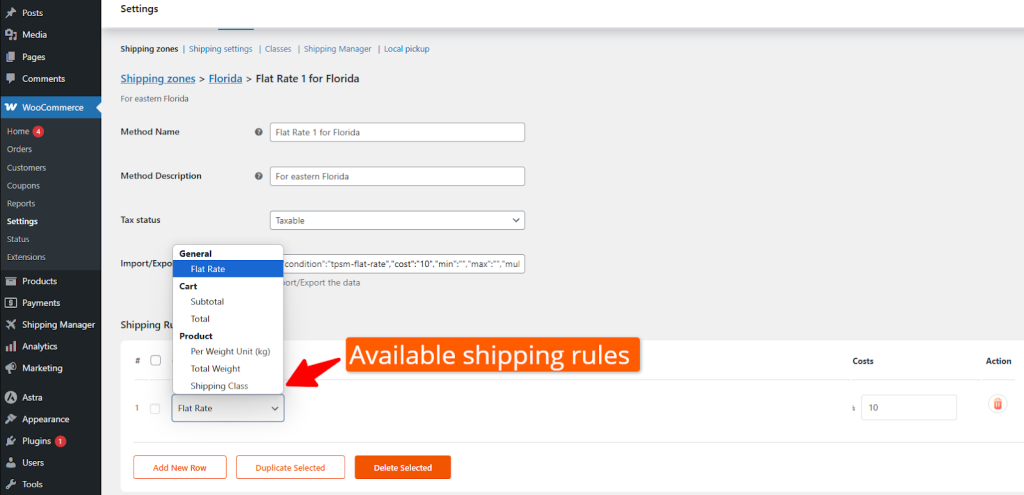
Task: Expand the Tax status dropdown
Action: (x=397, y=220)
